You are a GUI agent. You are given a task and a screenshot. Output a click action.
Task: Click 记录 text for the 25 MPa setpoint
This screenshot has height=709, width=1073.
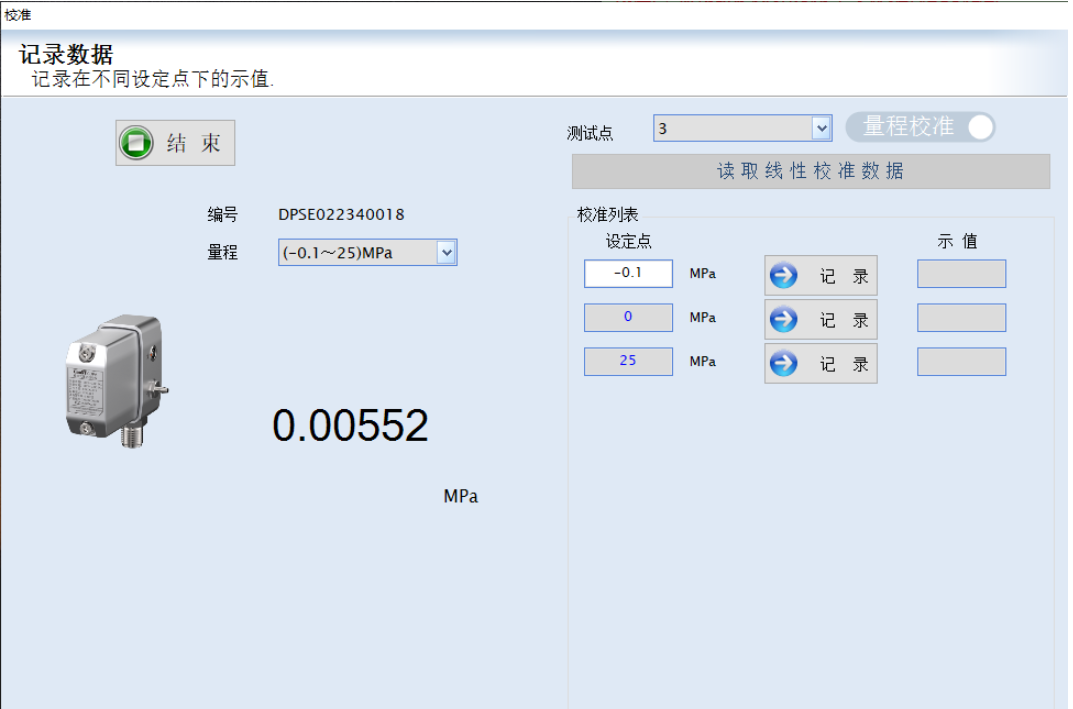pyautogui.click(x=844, y=364)
